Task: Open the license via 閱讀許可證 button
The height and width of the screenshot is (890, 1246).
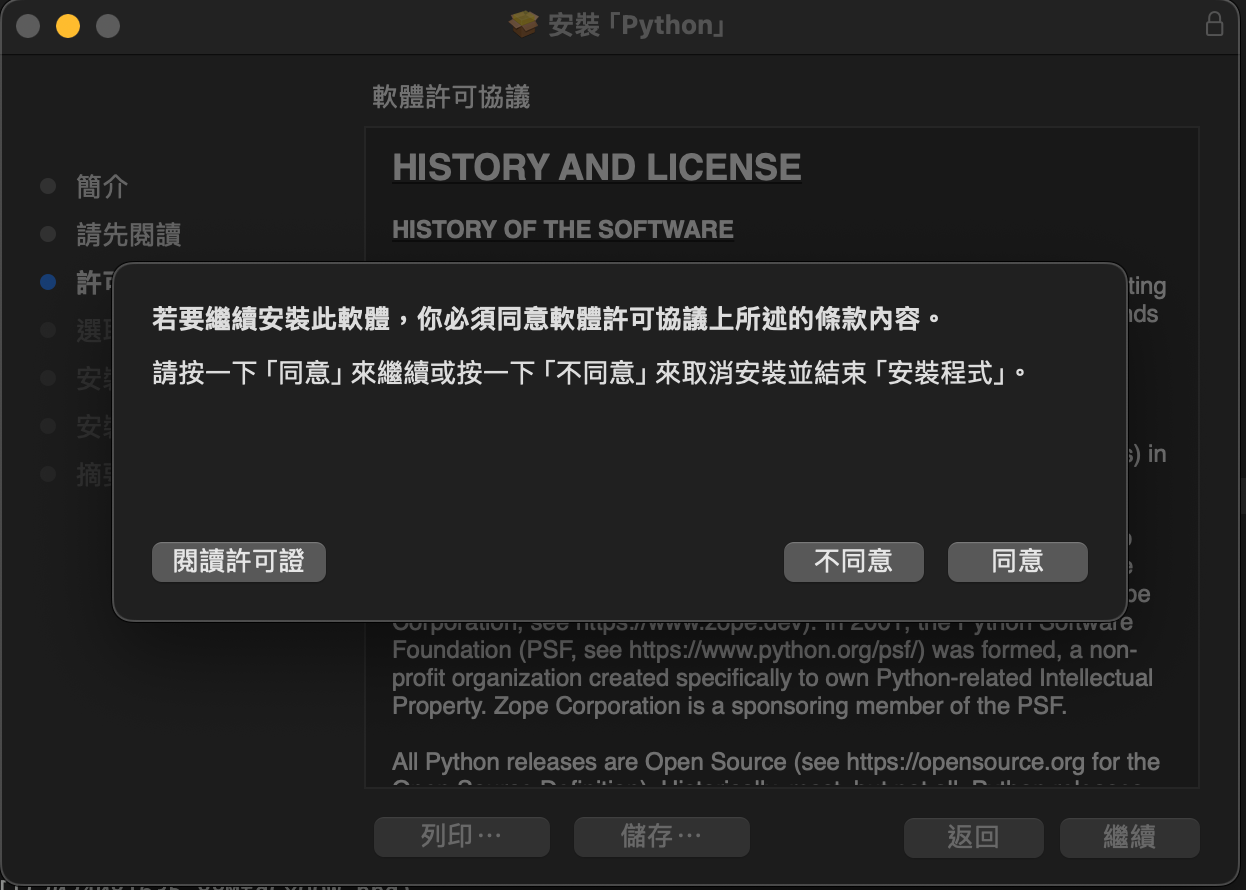Action: [239, 562]
